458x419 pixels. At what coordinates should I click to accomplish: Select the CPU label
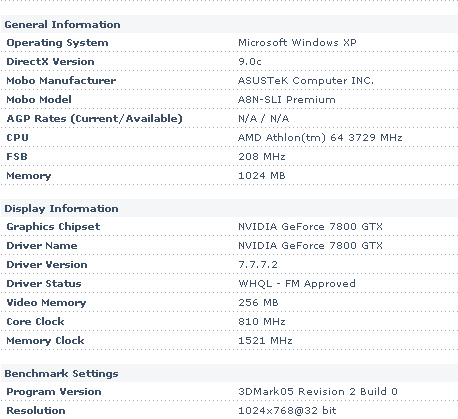point(18,138)
